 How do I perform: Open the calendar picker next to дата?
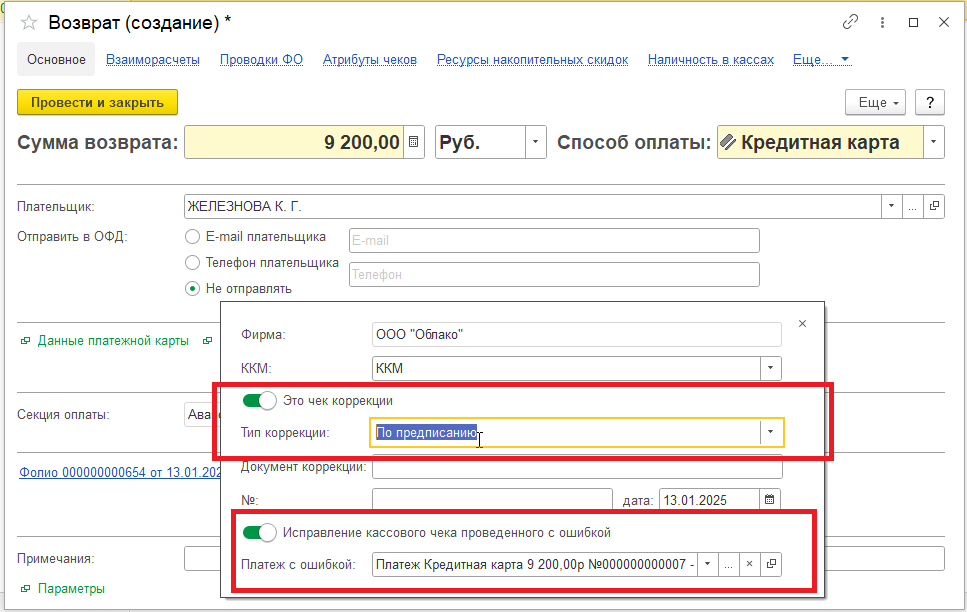[769, 499]
